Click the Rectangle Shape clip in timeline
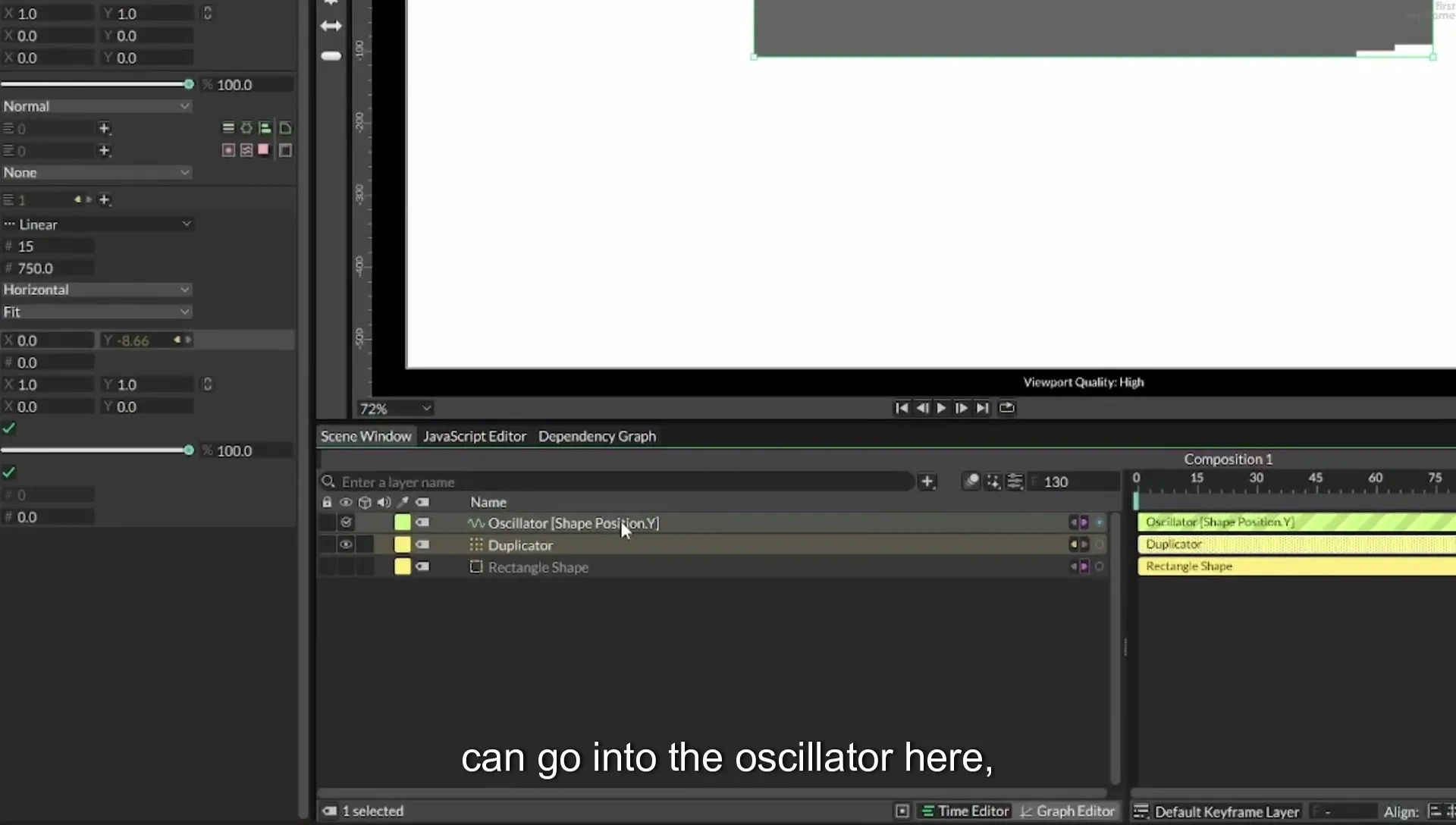This screenshot has height=825, width=1456. tap(1297, 566)
